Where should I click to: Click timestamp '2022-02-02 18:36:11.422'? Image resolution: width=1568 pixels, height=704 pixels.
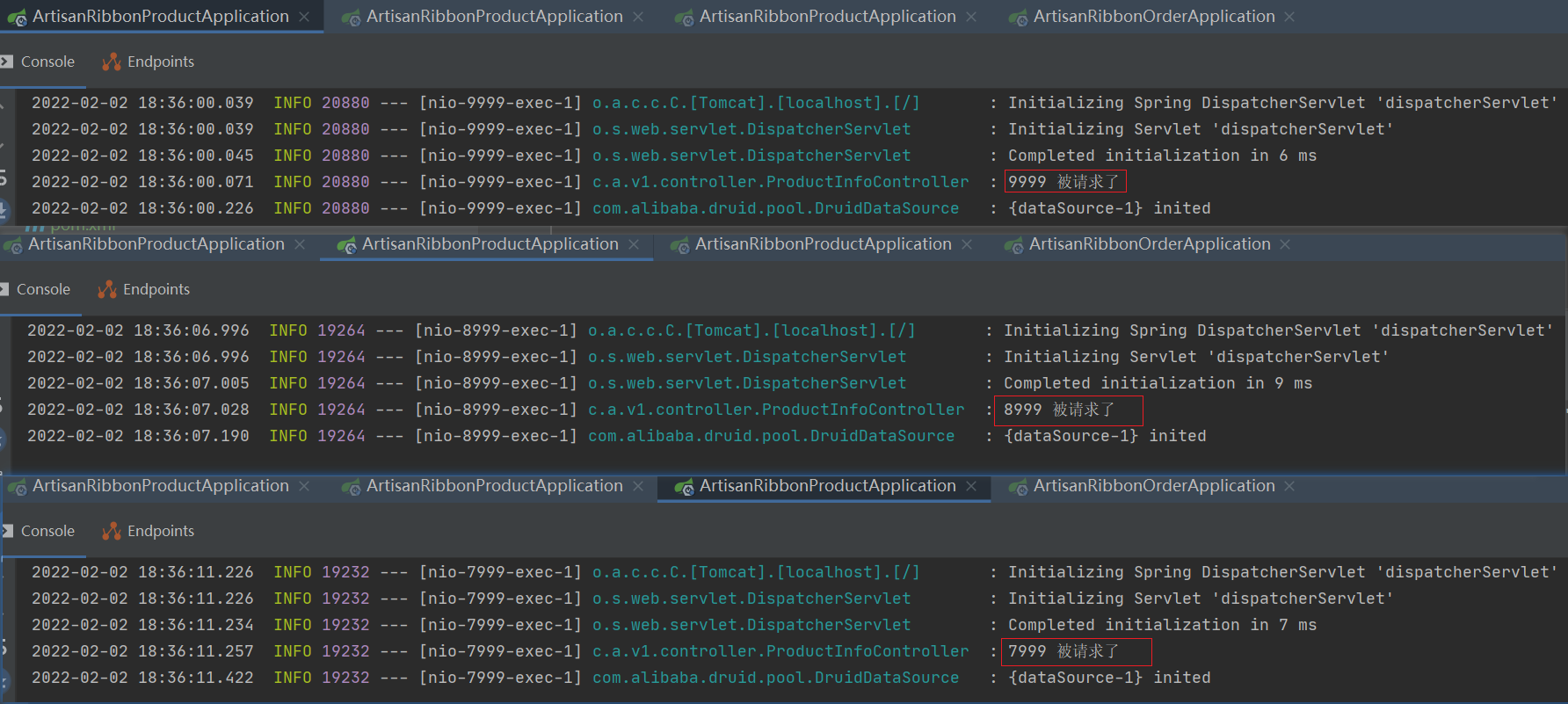pyautogui.click(x=142, y=678)
